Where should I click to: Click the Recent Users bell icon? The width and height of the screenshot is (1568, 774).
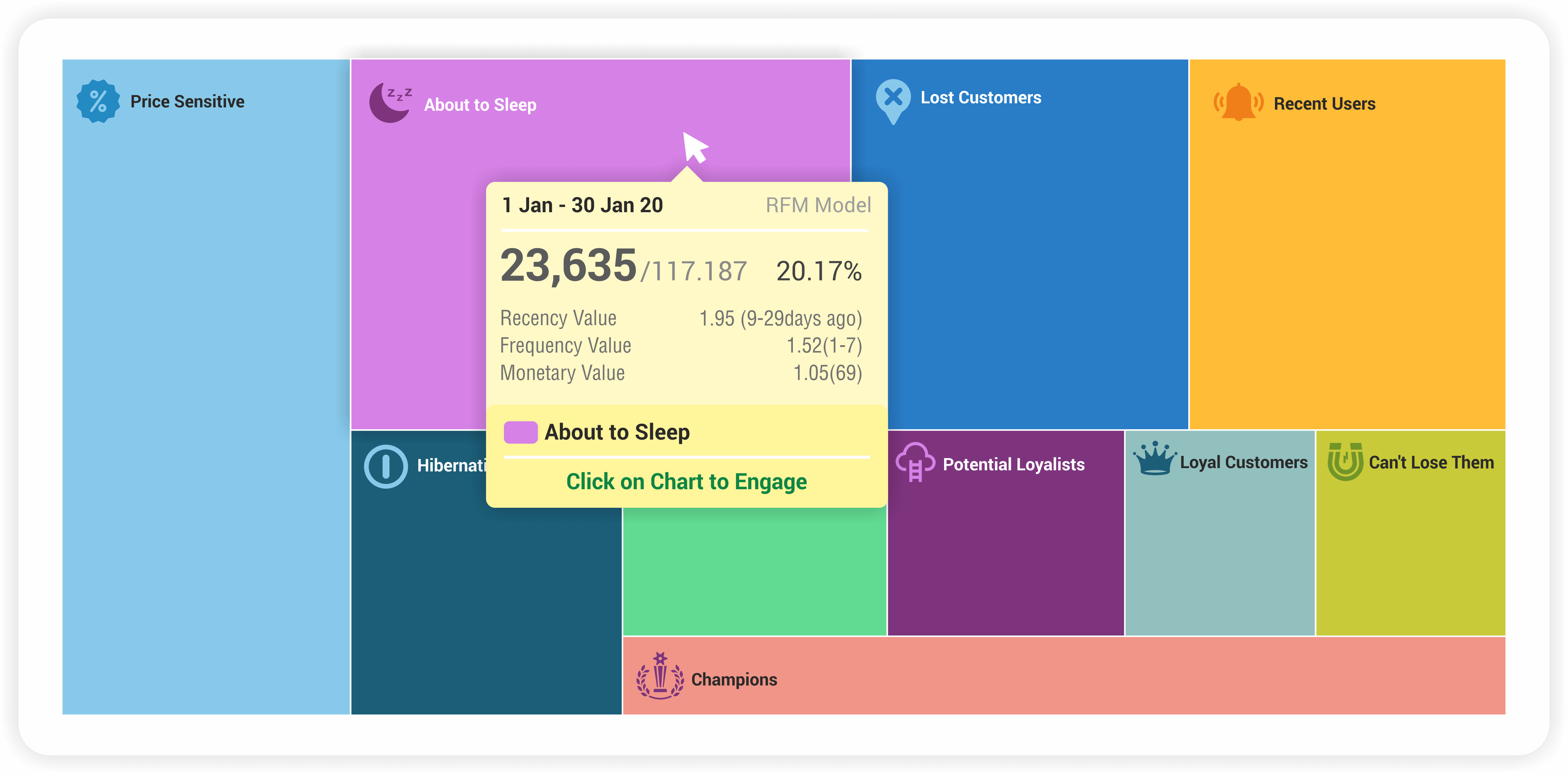(1238, 102)
